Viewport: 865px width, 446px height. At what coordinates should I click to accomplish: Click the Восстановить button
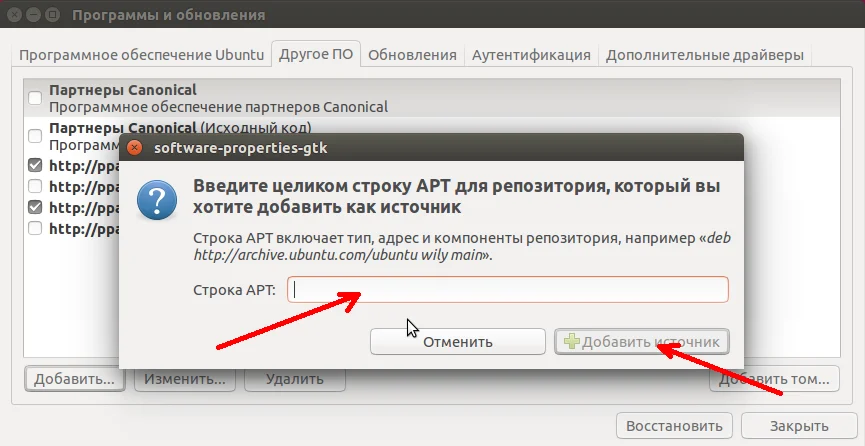tap(674, 426)
